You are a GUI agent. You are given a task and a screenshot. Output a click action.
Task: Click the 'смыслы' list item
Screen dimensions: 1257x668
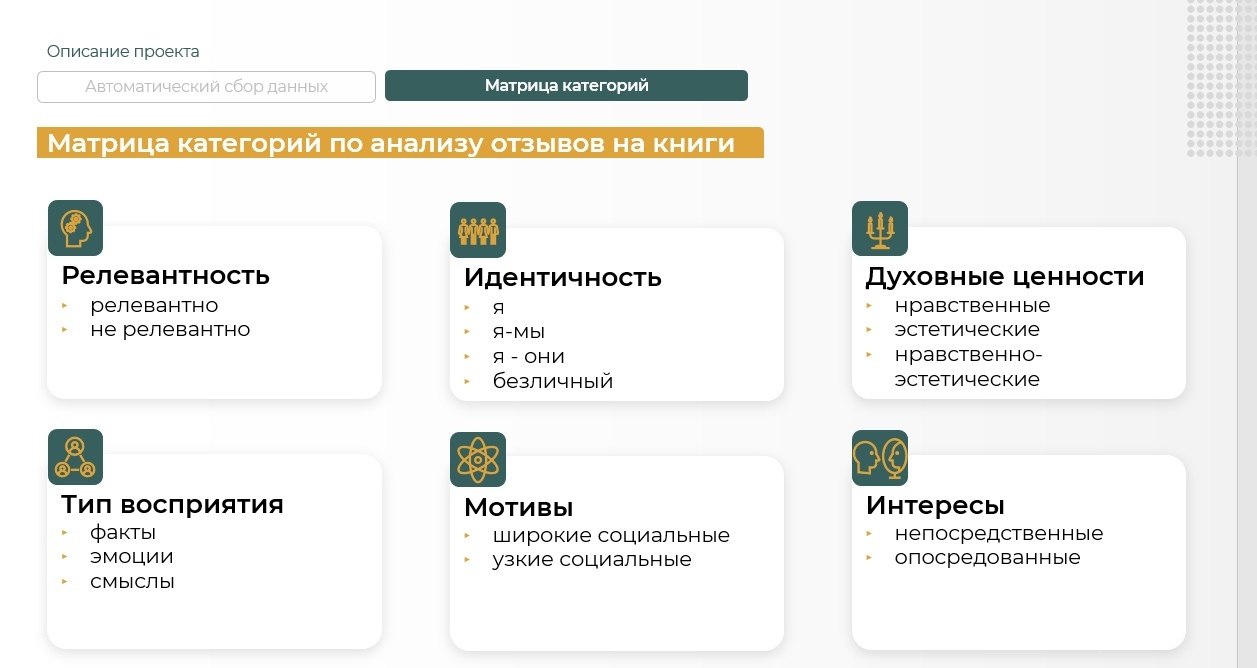[132, 582]
